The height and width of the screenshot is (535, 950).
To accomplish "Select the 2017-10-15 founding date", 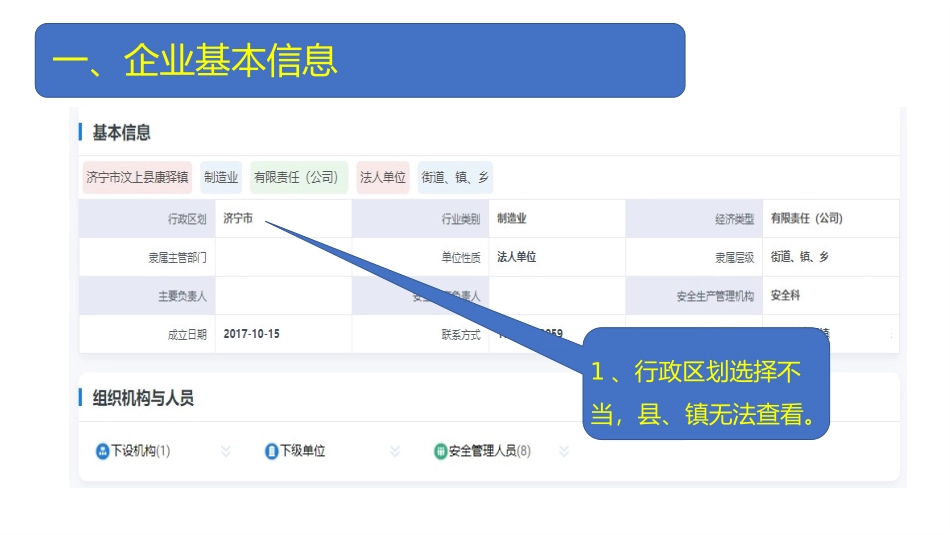I will click(251, 334).
